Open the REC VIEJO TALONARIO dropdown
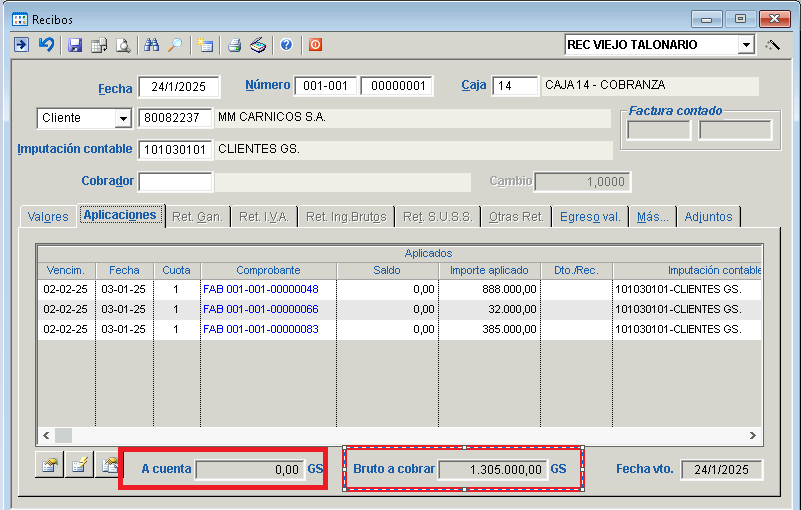801x510 pixels. pyautogui.click(x=746, y=45)
